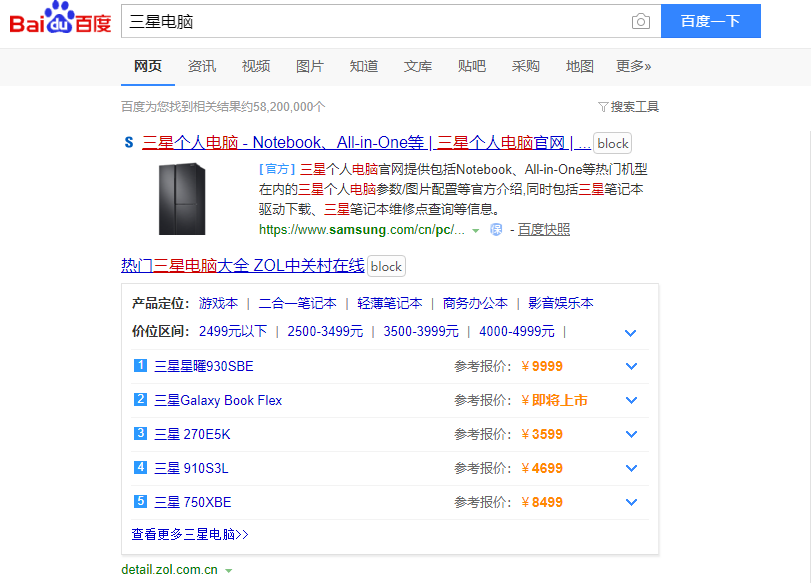Click 查看更多三星电脑>> link
This screenshot has width=811, height=583.
tap(190, 534)
